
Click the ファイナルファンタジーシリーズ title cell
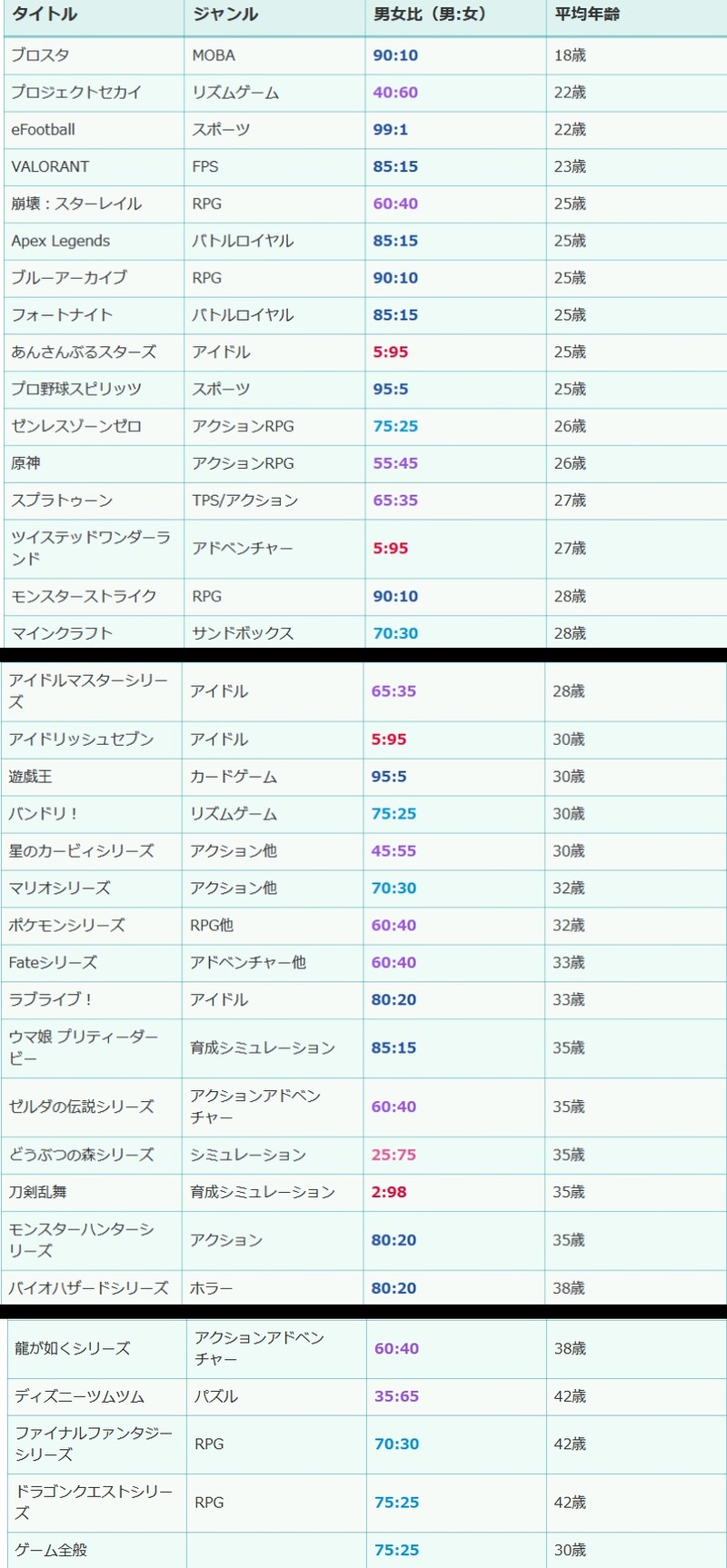pyautogui.click(x=97, y=1444)
